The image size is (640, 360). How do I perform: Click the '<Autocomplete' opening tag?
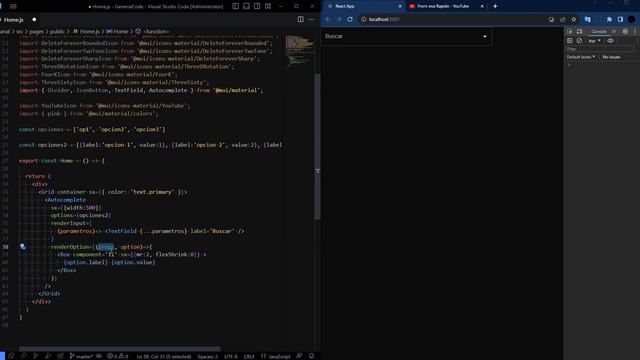[65, 200]
